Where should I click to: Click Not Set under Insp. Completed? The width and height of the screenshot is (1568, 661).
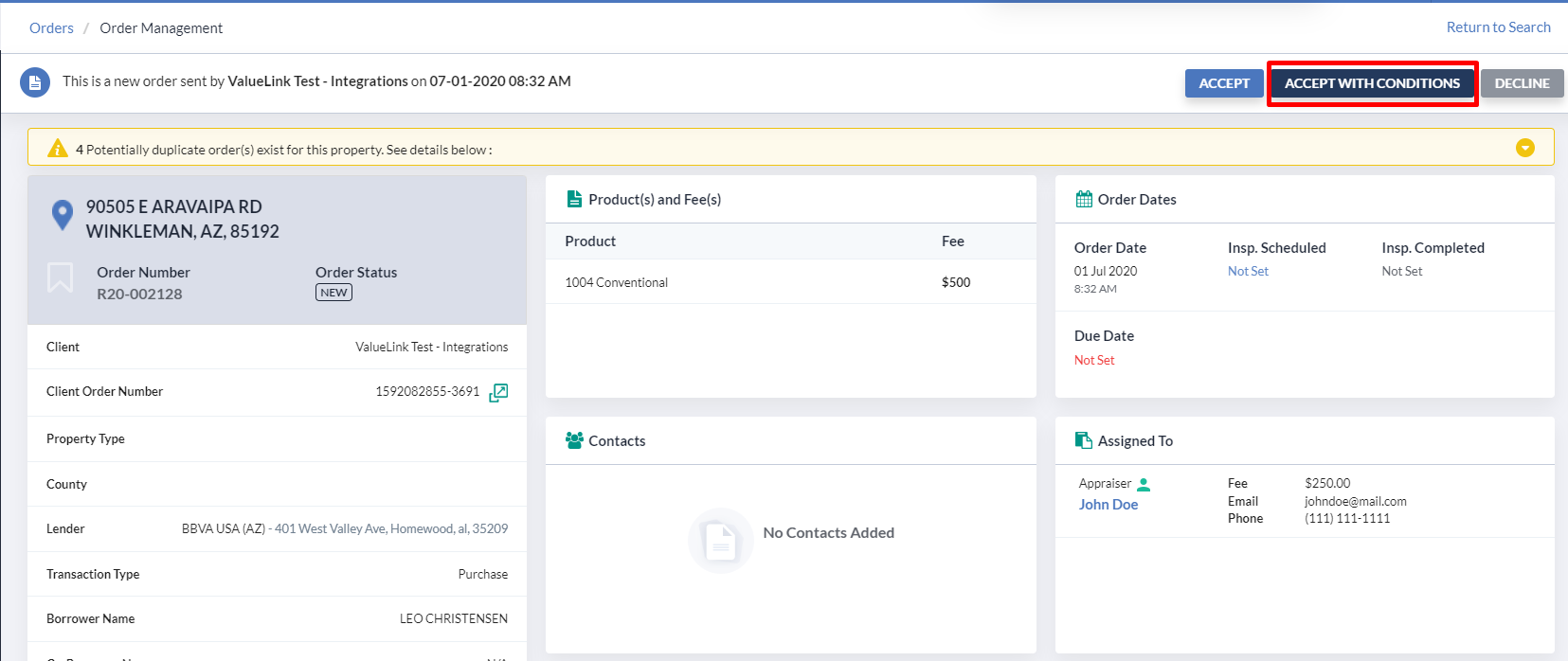point(1402,271)
